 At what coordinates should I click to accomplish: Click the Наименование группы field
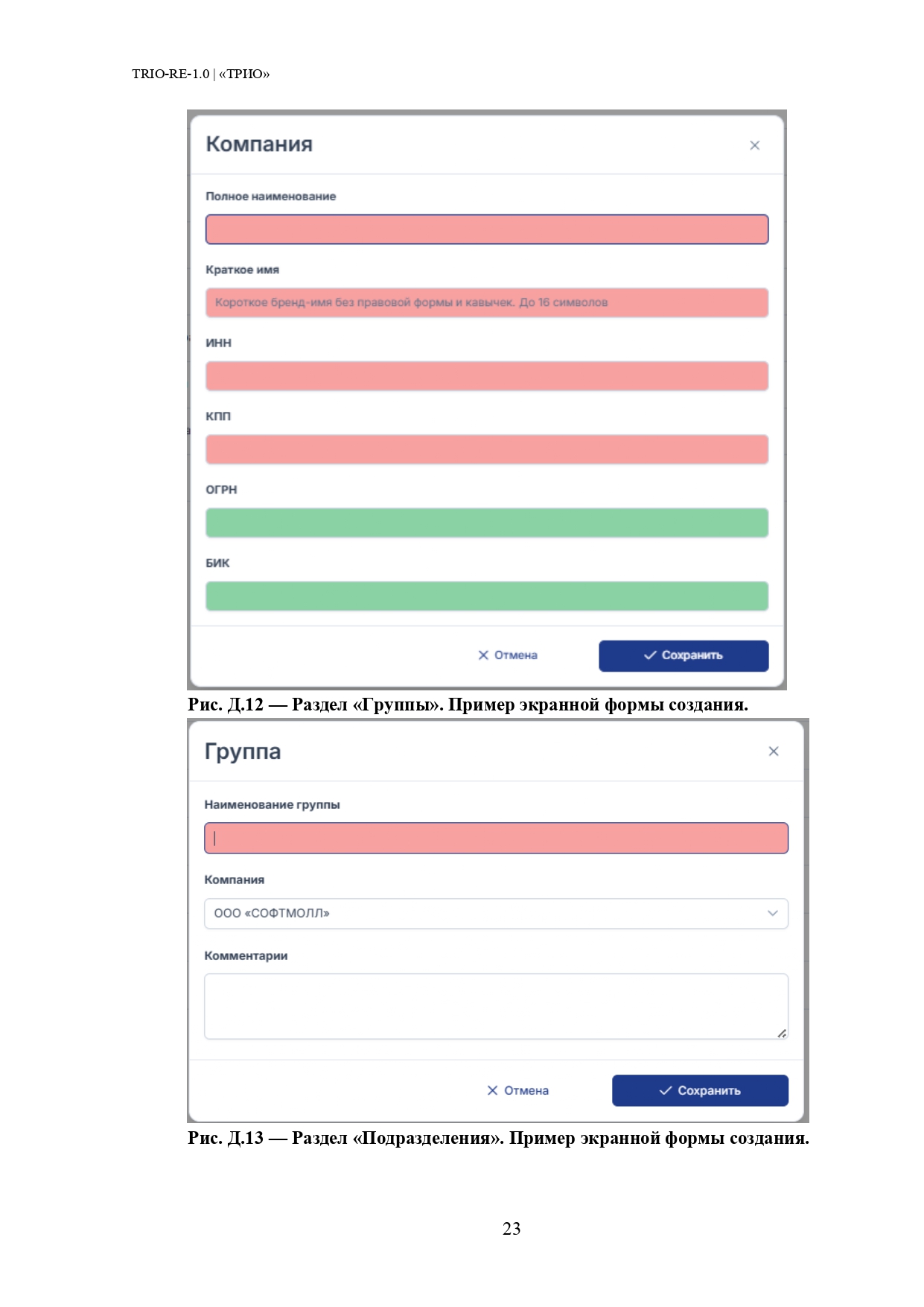pyautogui.click(x=496, y=838)
